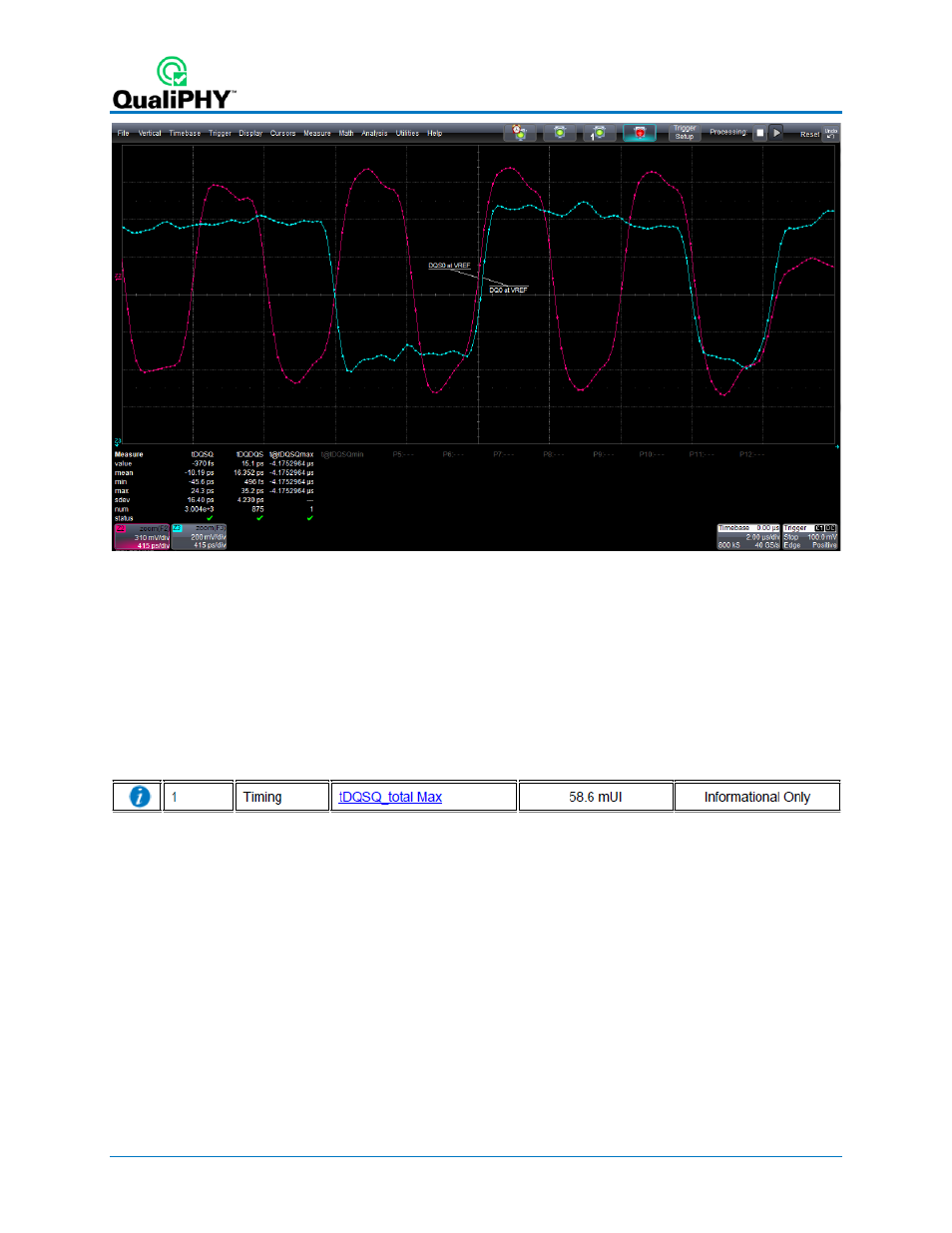This screenshot has width=952, height=1233.
Task: Open the Cursors menu
Action: (x=283, y=133)
